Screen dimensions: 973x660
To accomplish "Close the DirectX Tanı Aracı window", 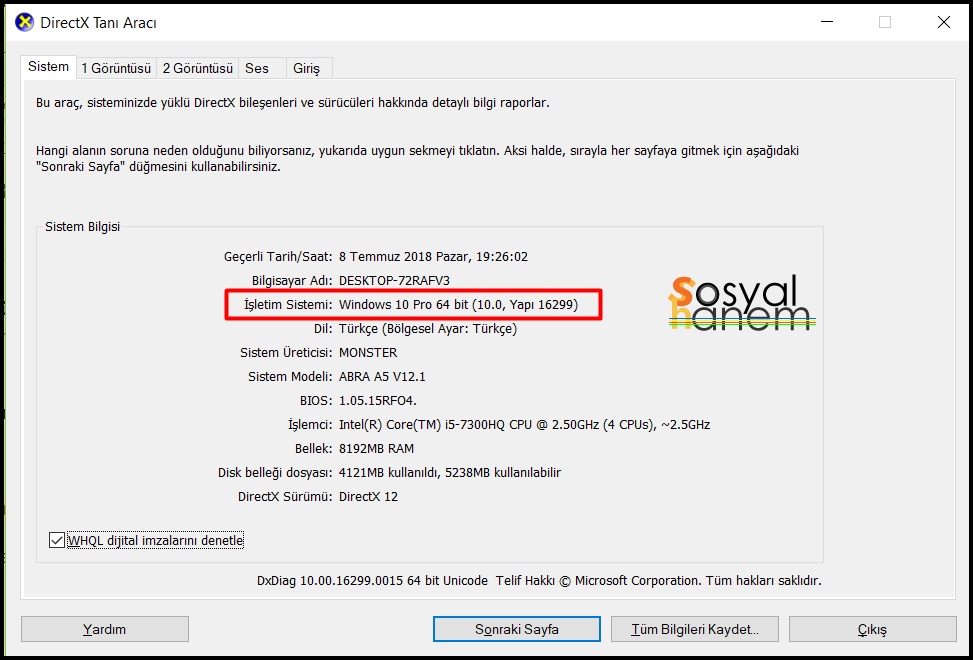I will pyautogui.click(x=943, y=22).
